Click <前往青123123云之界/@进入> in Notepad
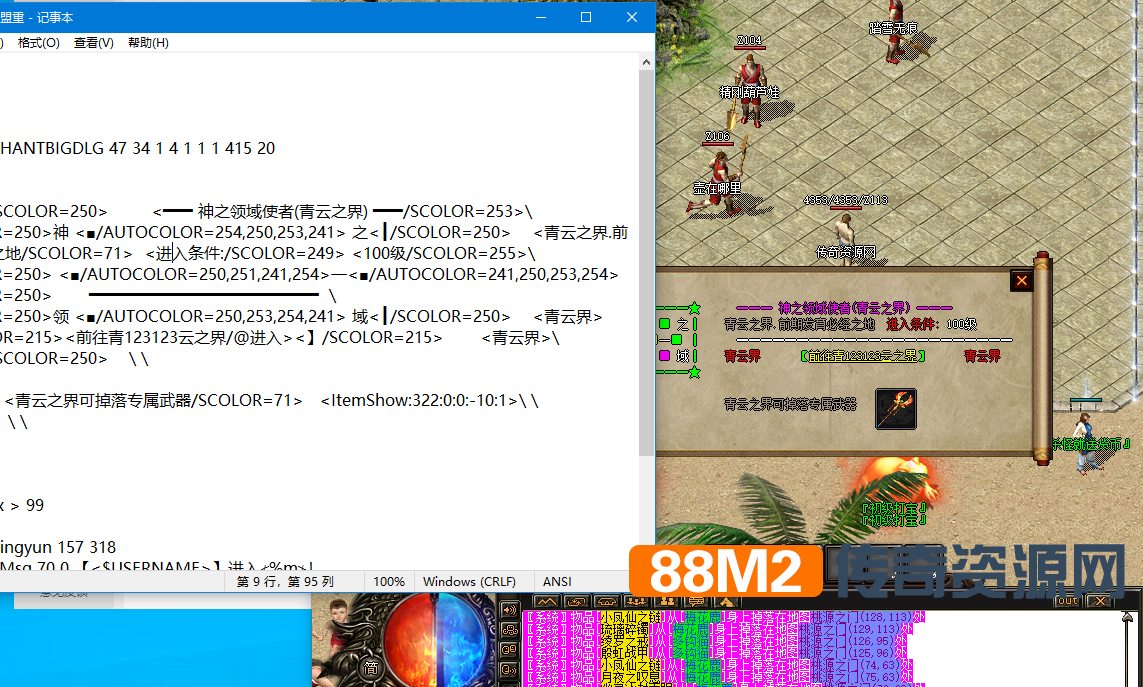Screen dimensions: 1143x687 click(x=179, y=338)
